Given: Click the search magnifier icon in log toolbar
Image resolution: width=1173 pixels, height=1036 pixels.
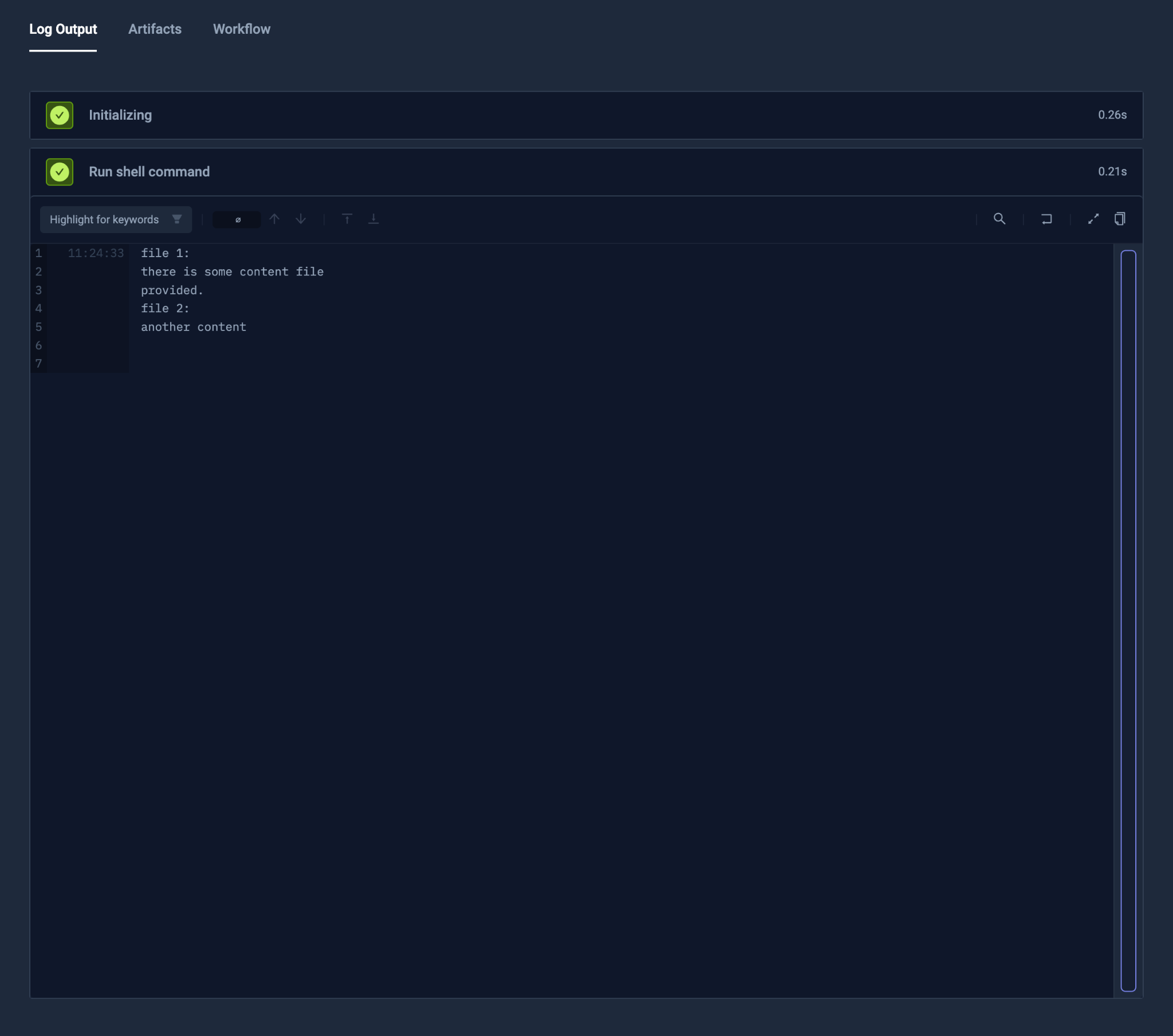Looking at the screenshot, I should [x=999, y=219].
